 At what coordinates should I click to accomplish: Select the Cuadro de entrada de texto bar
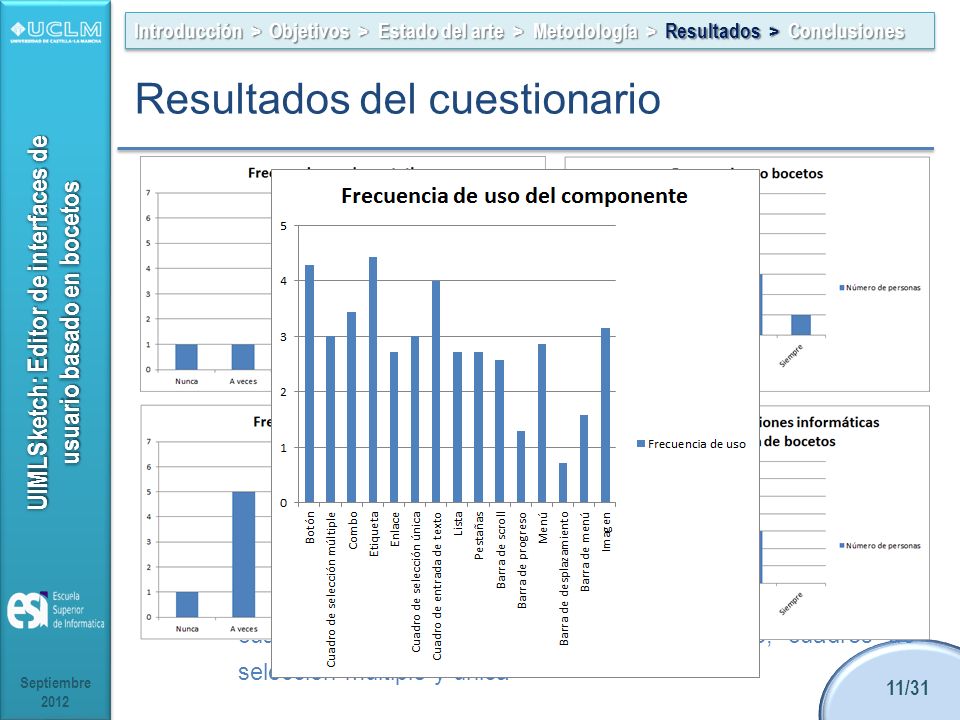[436, 392]
